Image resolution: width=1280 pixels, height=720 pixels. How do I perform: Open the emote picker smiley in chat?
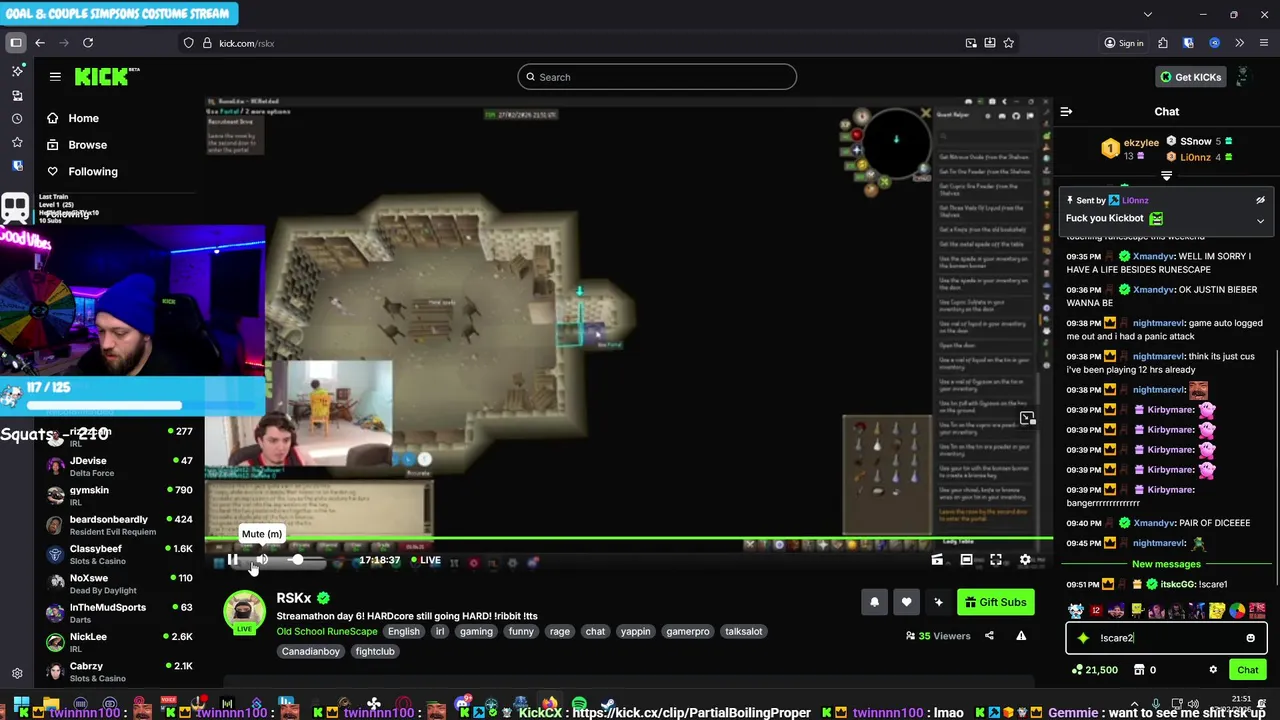coord(1250,638)
